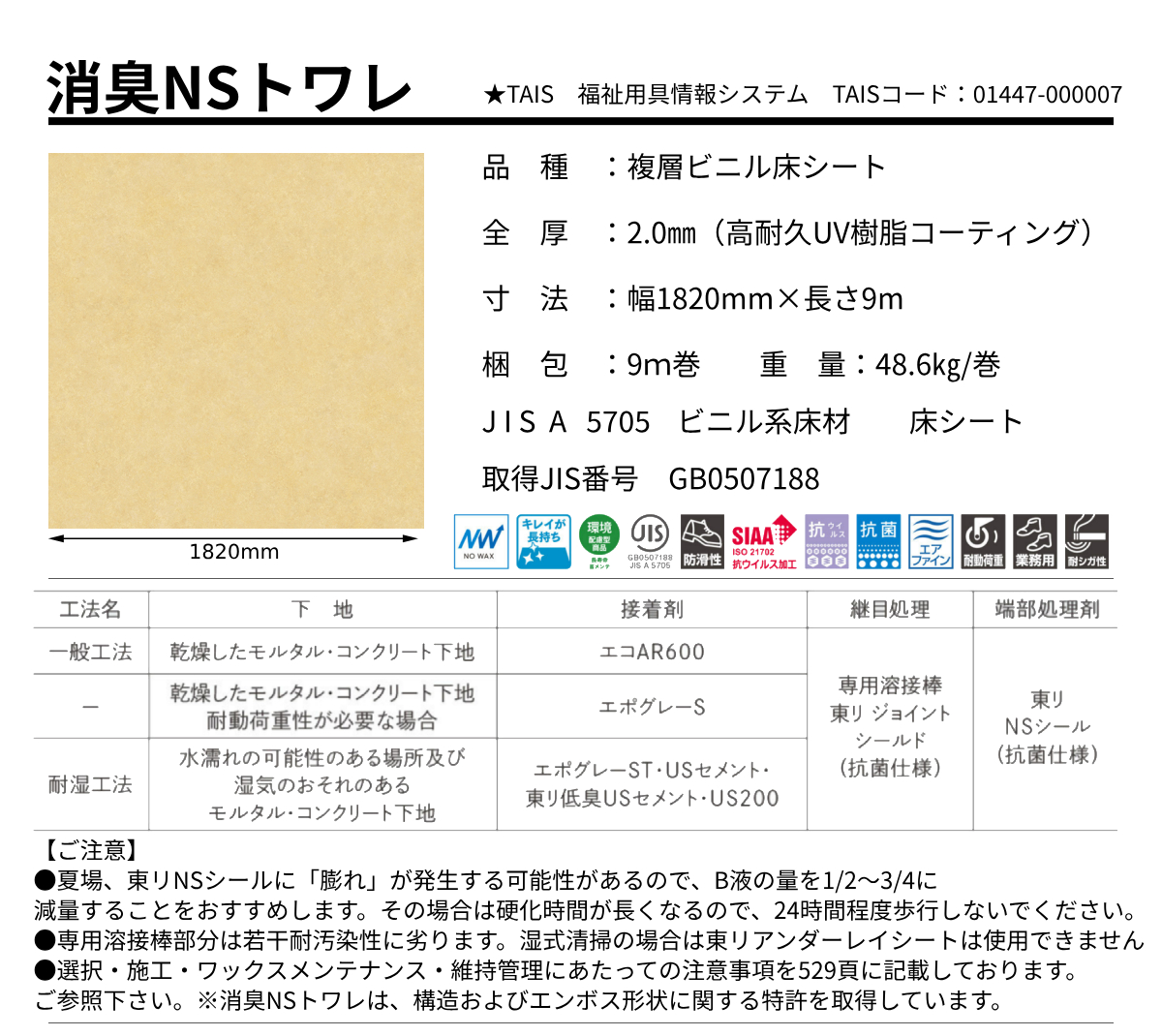
Task: Click the 消臭NSトワレ product title
Action: click(230, 88)
